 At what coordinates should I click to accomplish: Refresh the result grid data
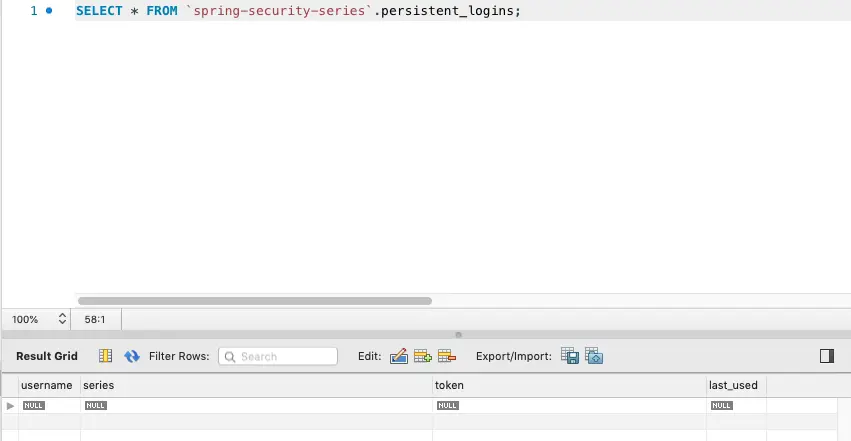point(132,356)
